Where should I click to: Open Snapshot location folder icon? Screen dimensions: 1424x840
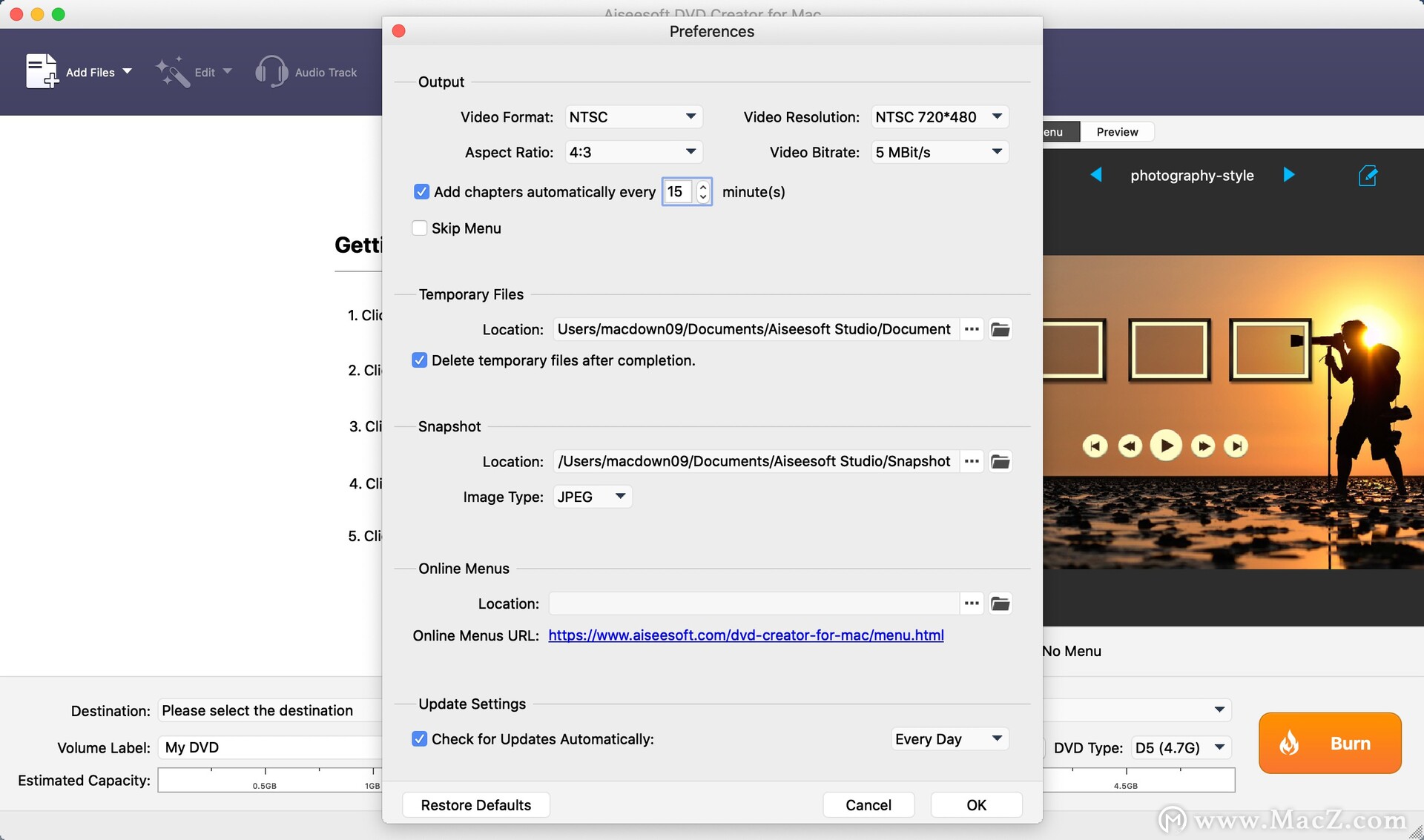point(1000,461)
